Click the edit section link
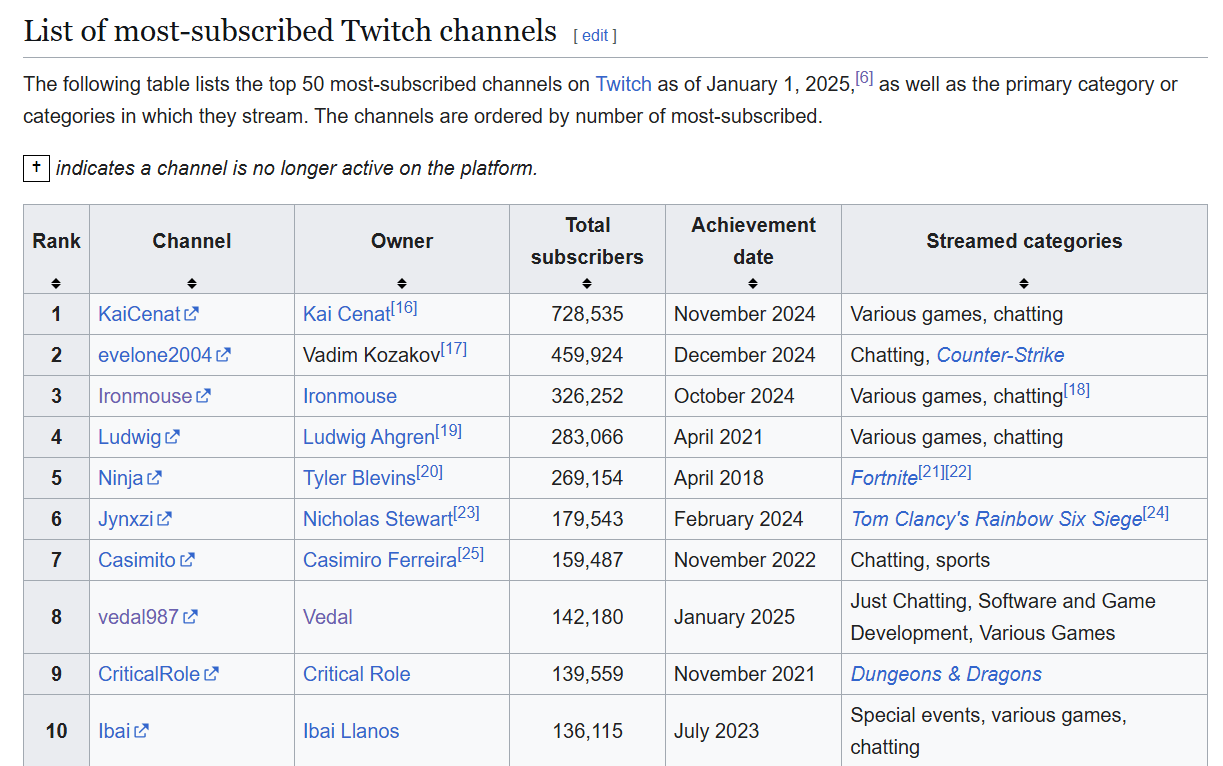The height and width of the screenshot is (766, 1223). [595, 35]
